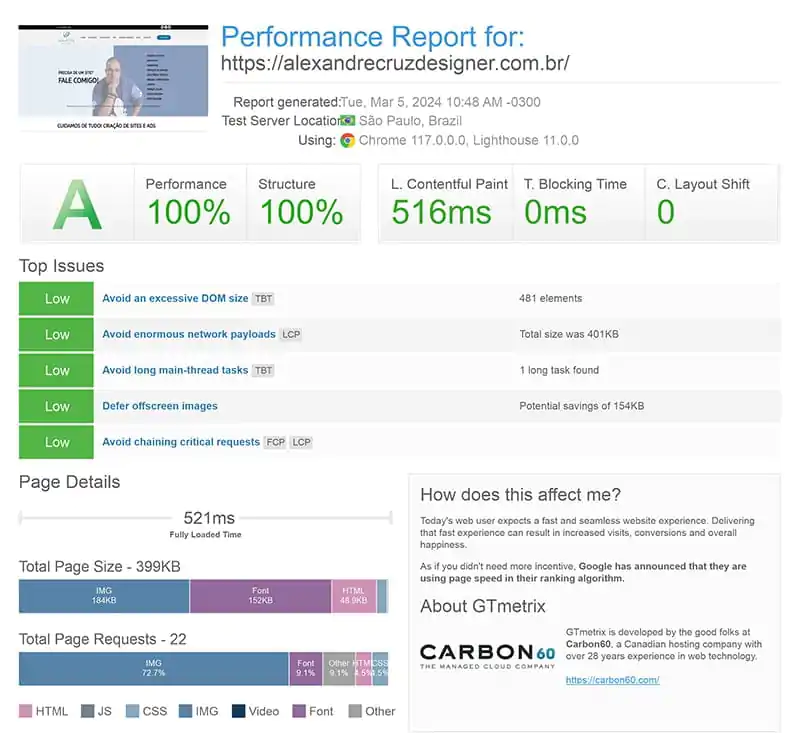This screenshot has width=800, height=733.
Task: Click the TBT tag beside long main-thread tasks
Action: 263,371
